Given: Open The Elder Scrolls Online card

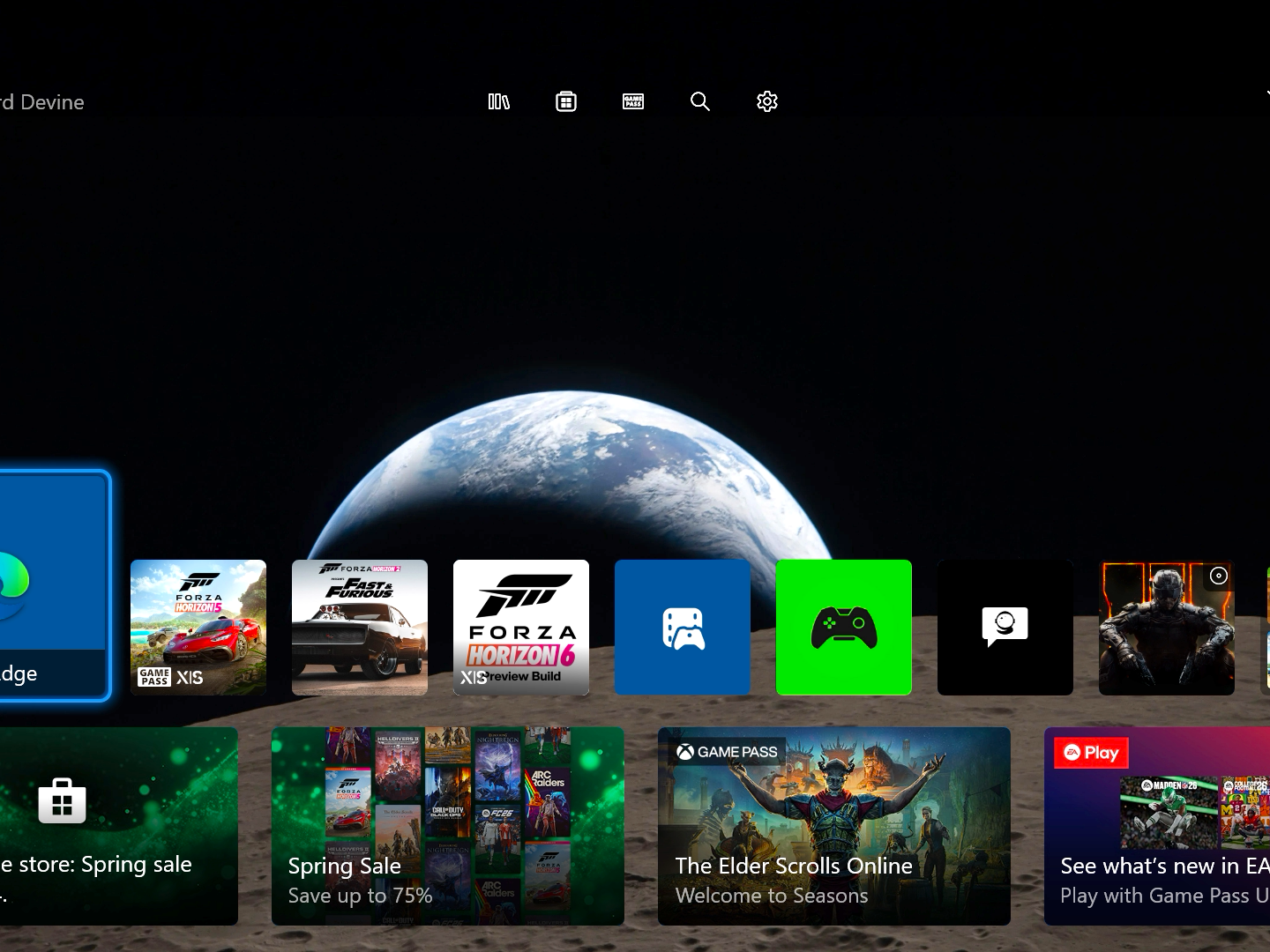Looking at the screenshot, I should (x=834, y=826).
